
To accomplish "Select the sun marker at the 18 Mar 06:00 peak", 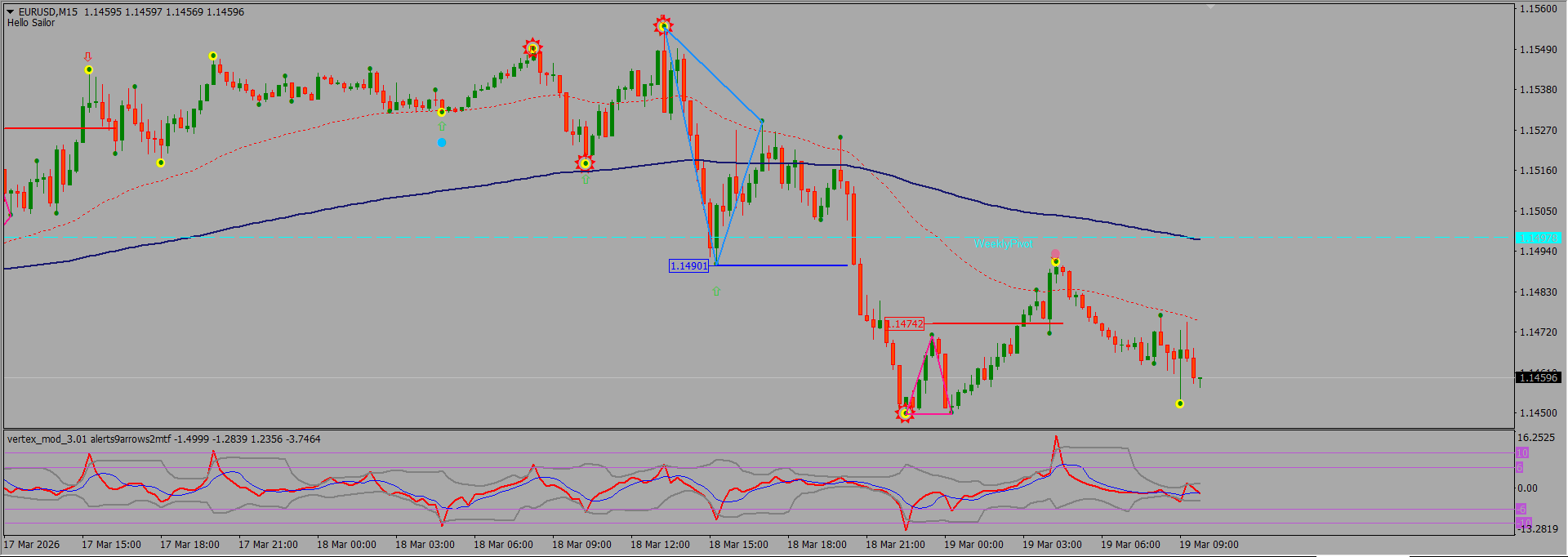I will [532, 48].
